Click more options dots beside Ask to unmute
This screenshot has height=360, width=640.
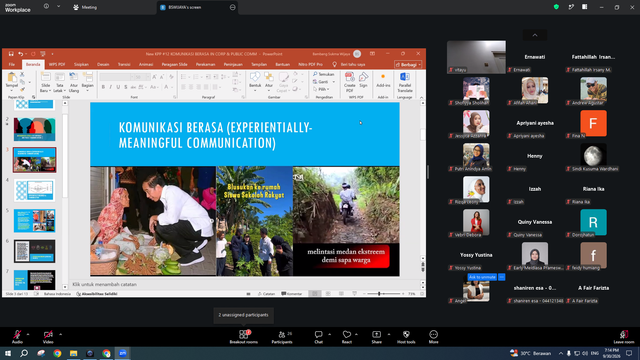[502, 277]
